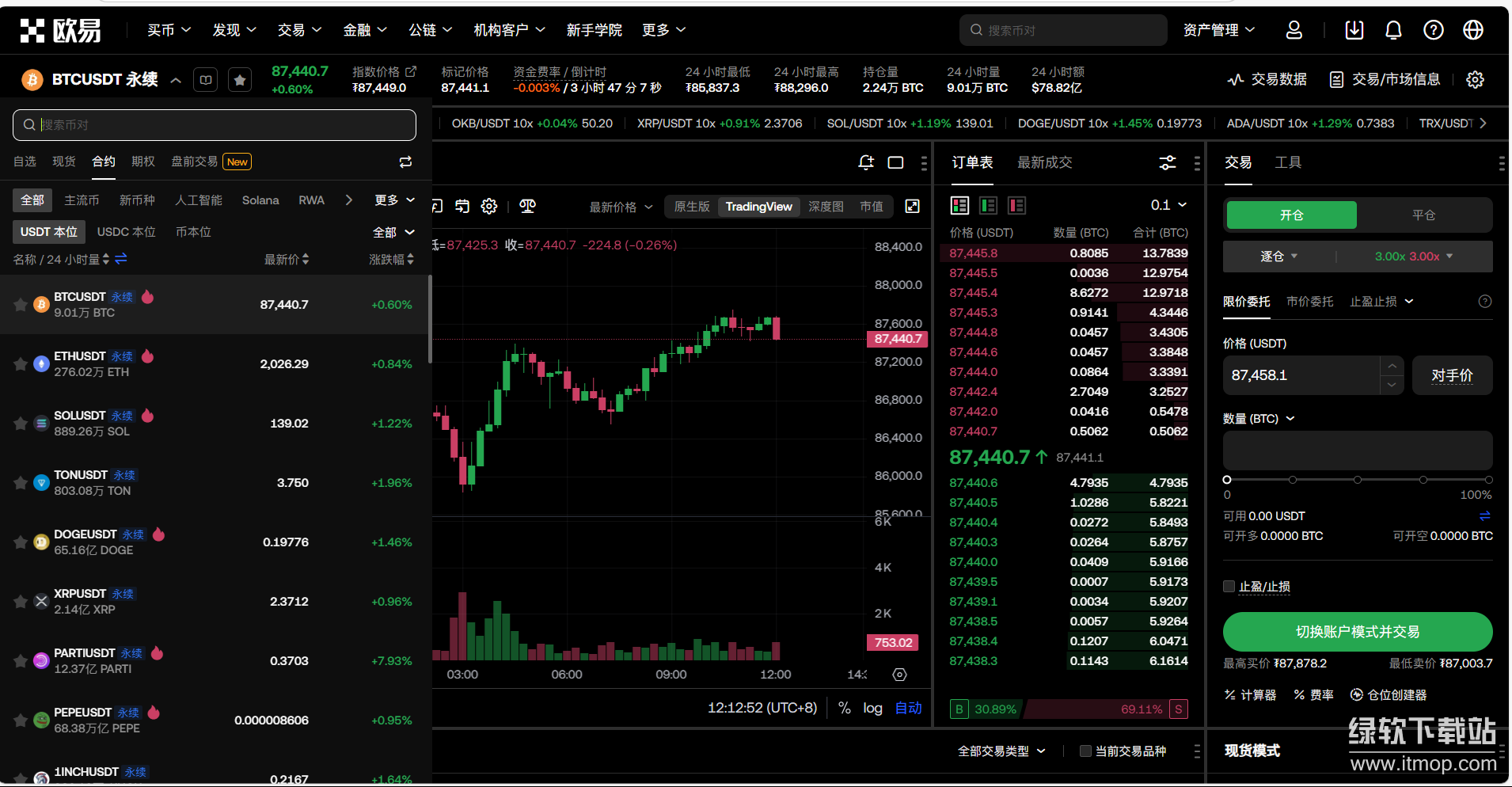Viewport: 1512px width, 787px height.
Task: Click the quantity percentage slider handle
Action: point(1227,480)
